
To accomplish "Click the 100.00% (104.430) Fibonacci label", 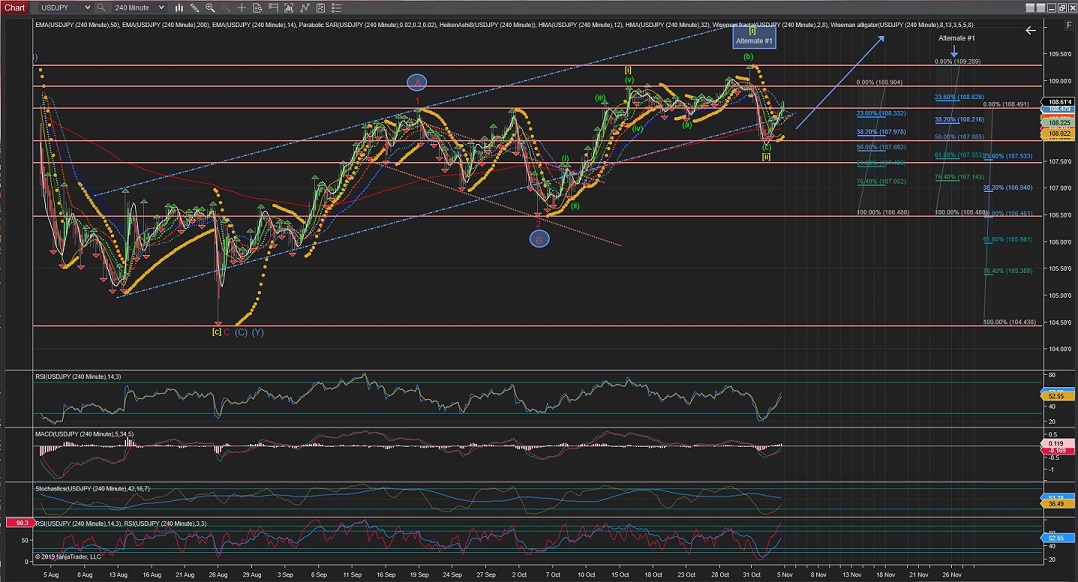I will click(1009, 322).
